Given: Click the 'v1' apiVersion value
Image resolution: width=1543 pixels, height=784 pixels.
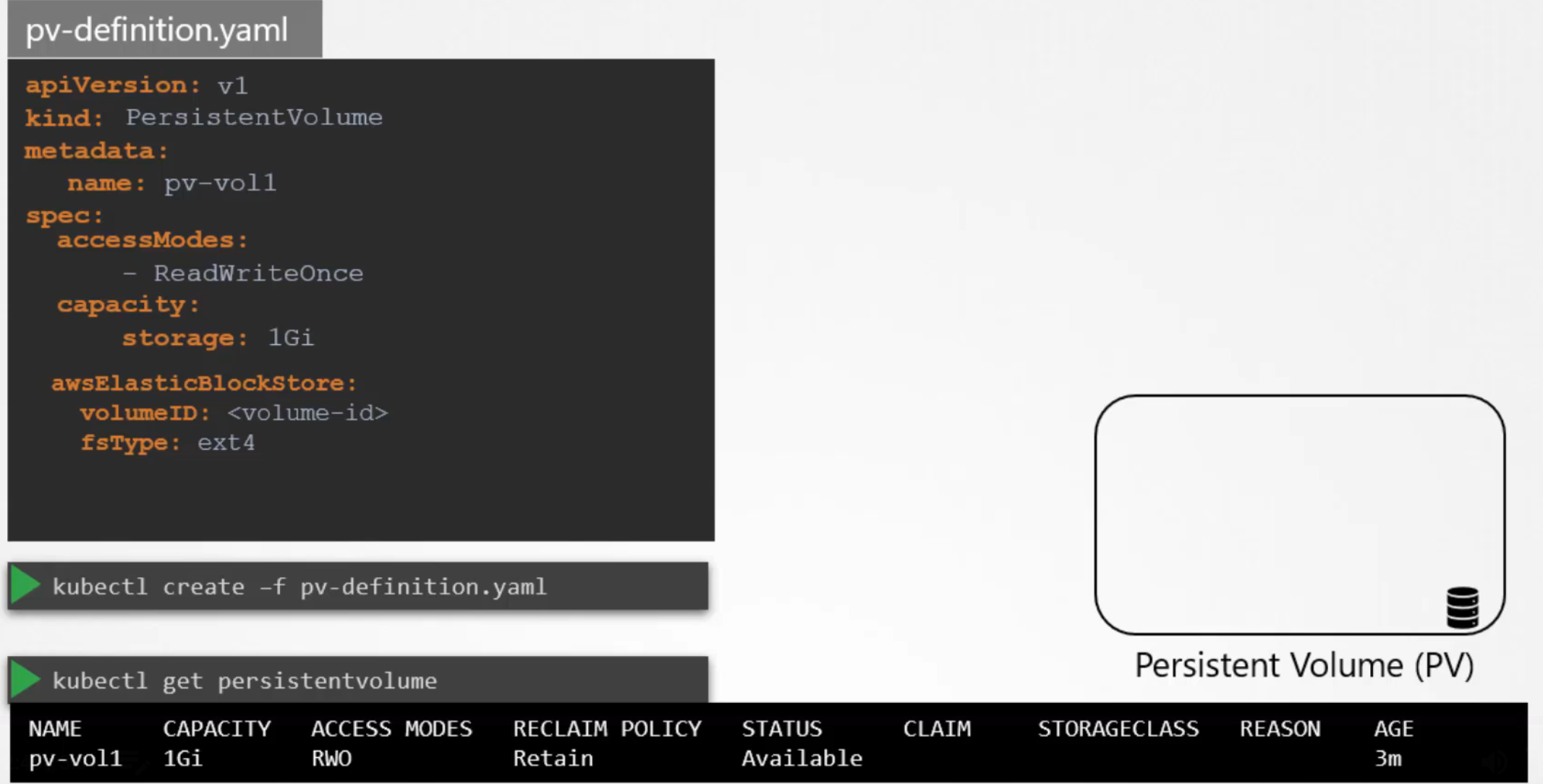Looking at the screenshot, I should 232,86.
